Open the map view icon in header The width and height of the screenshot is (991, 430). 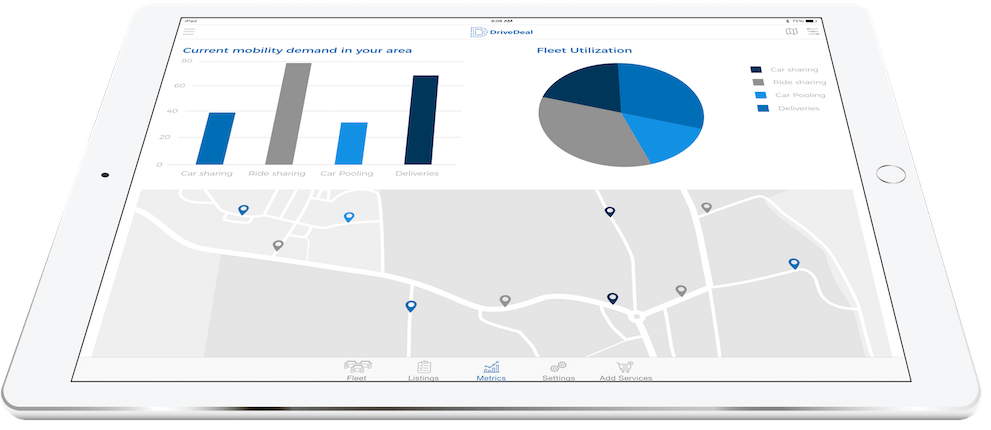tap(791, 32)
